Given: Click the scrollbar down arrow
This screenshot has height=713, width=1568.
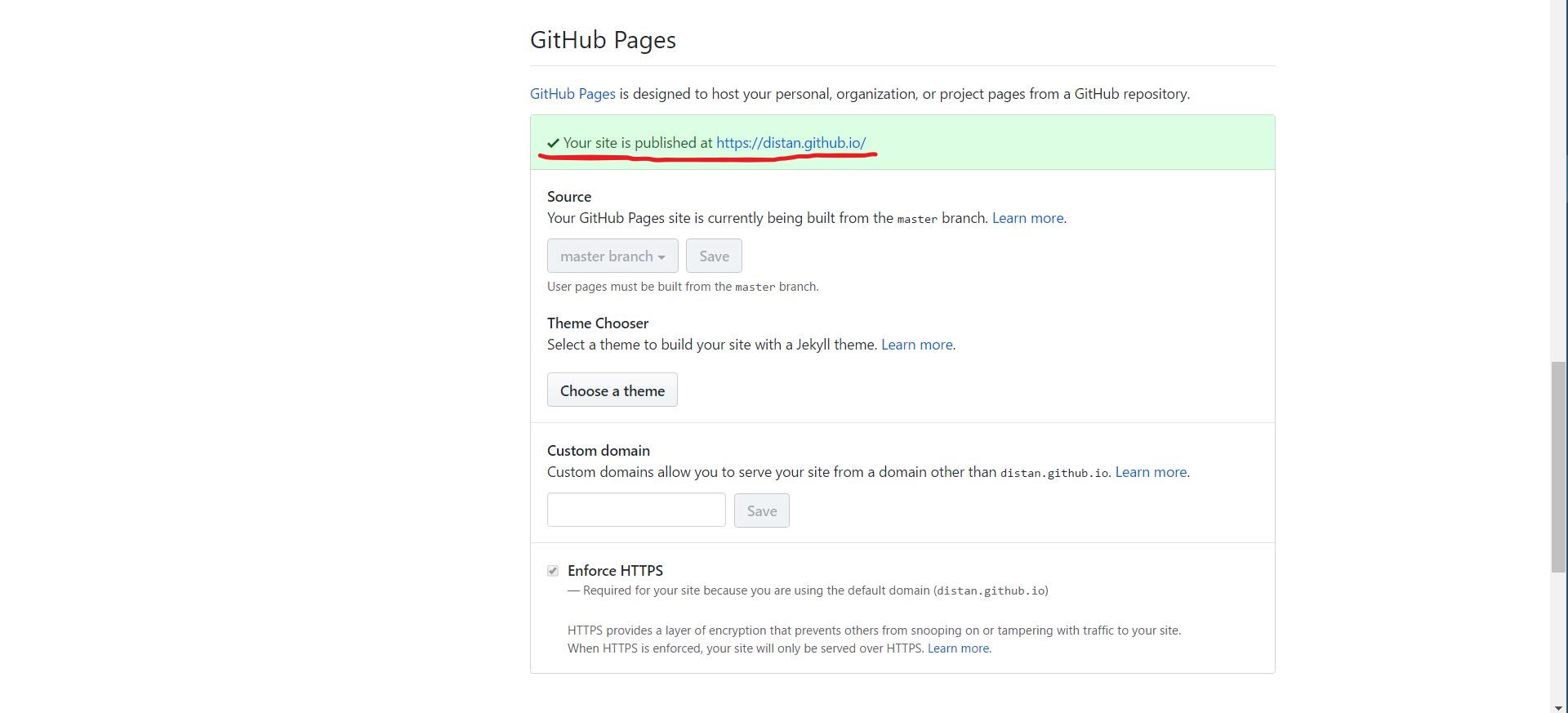Looking at the screenshot, I should click(x=1559, y=707).
